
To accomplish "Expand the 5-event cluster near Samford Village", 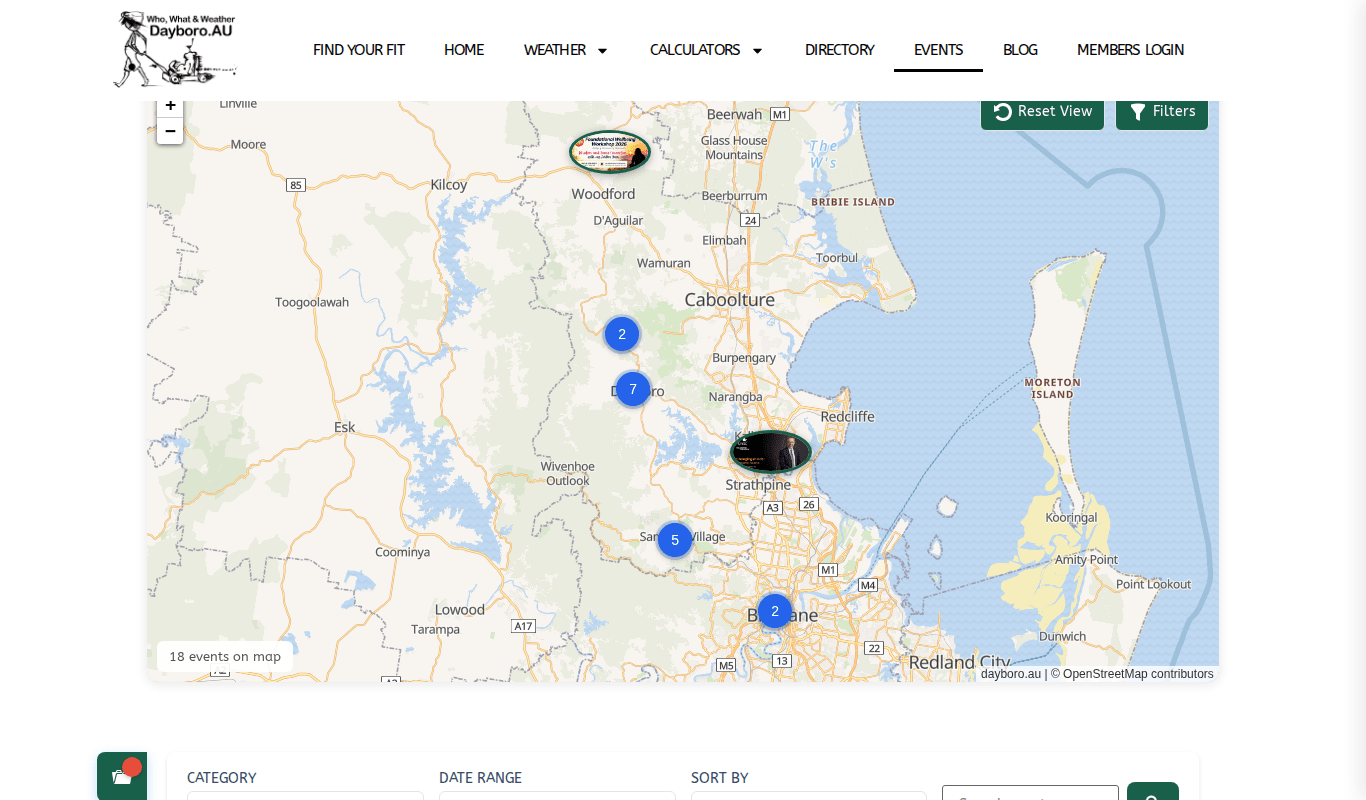I will (x=675, y=540).
